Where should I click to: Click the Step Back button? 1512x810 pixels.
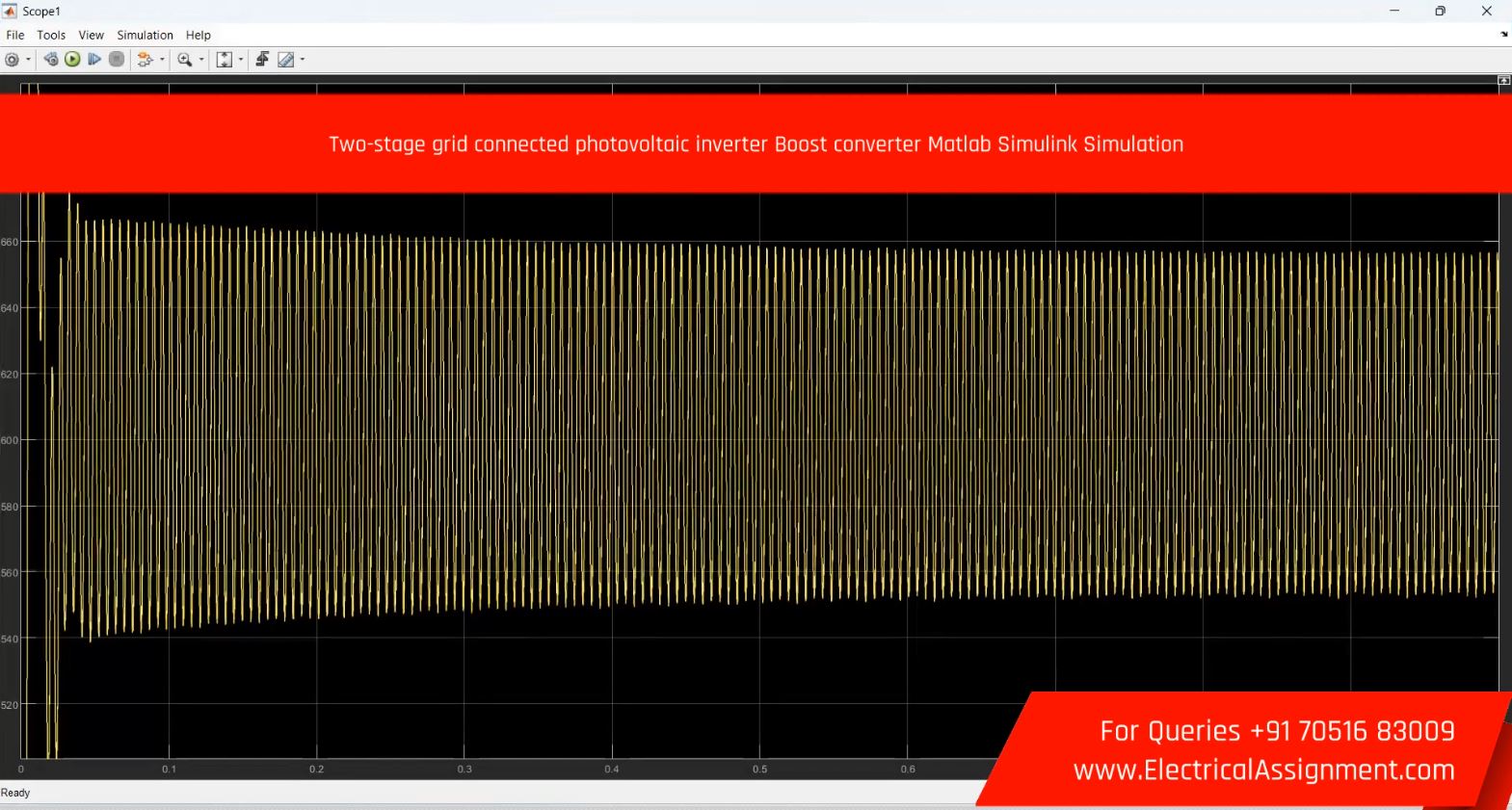tap(51, 60)
